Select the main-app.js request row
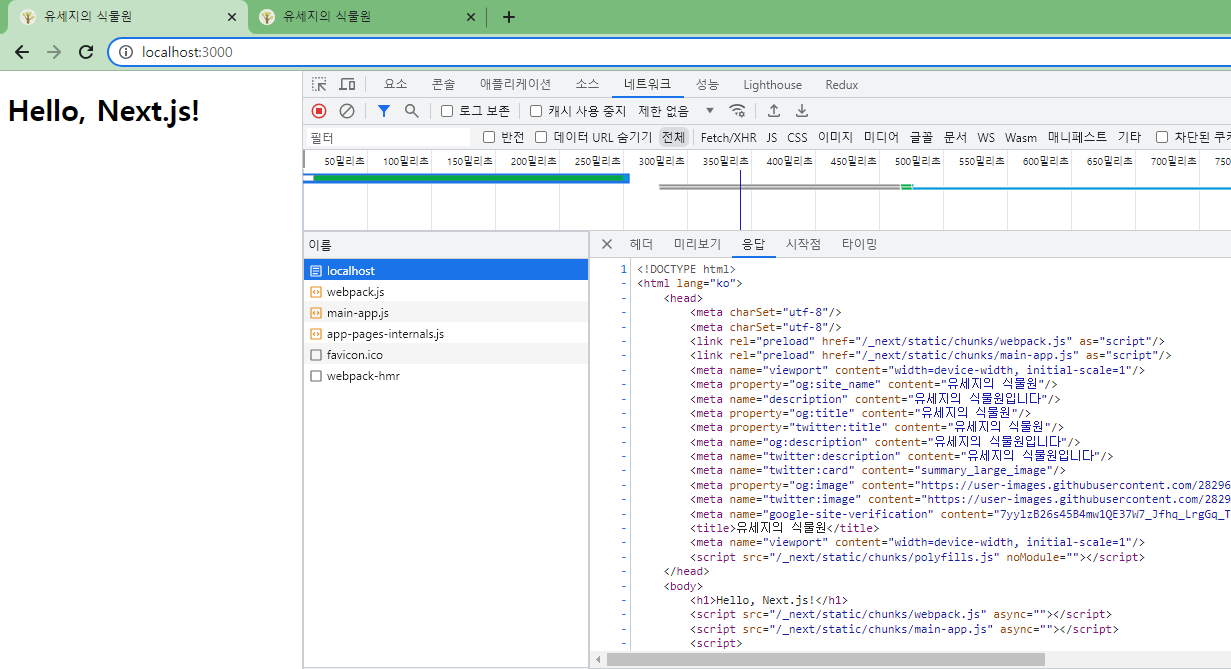This screenshot has width=1231, height=669. 446,313
